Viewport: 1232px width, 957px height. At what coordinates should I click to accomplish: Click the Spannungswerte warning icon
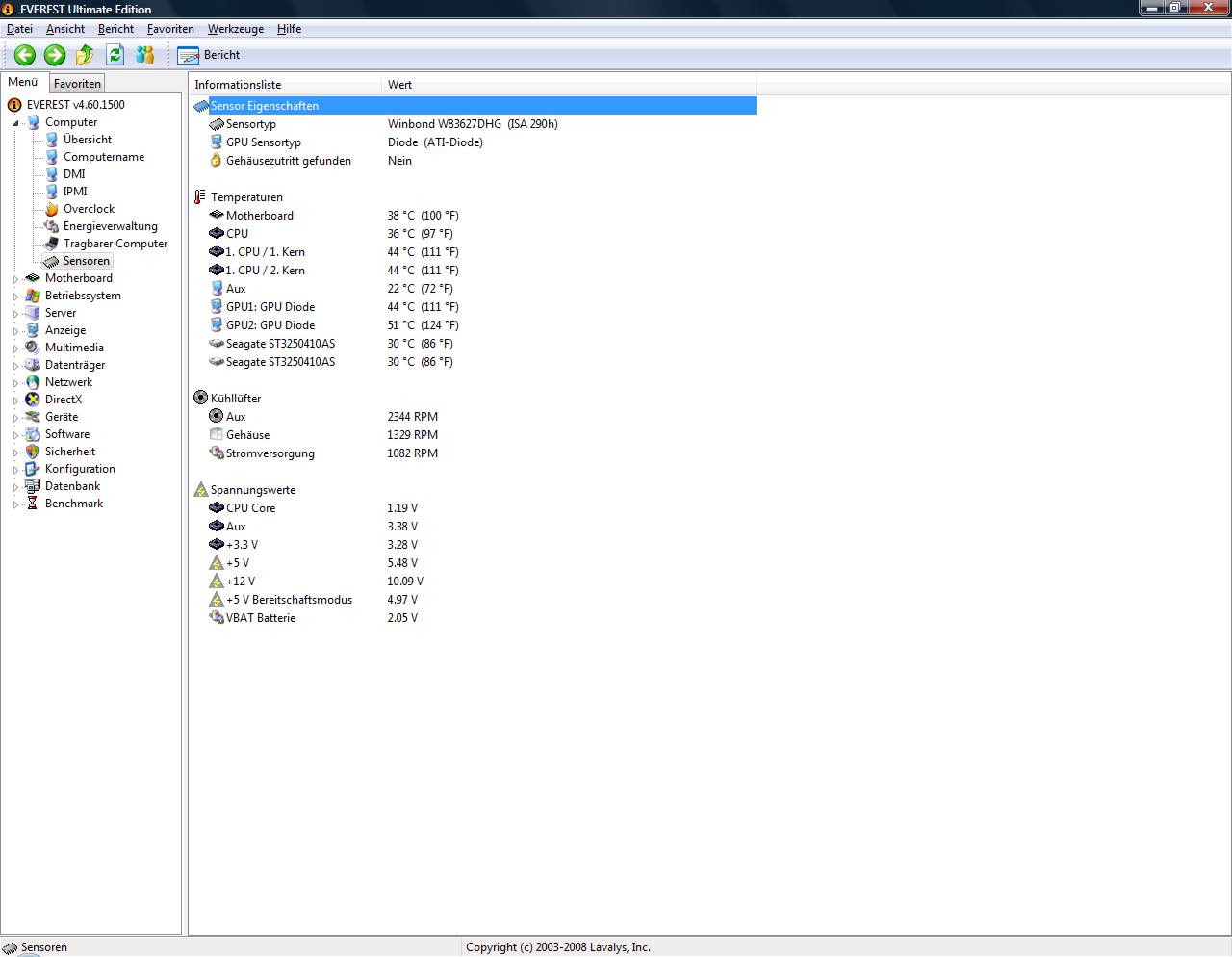coord(200,490)
